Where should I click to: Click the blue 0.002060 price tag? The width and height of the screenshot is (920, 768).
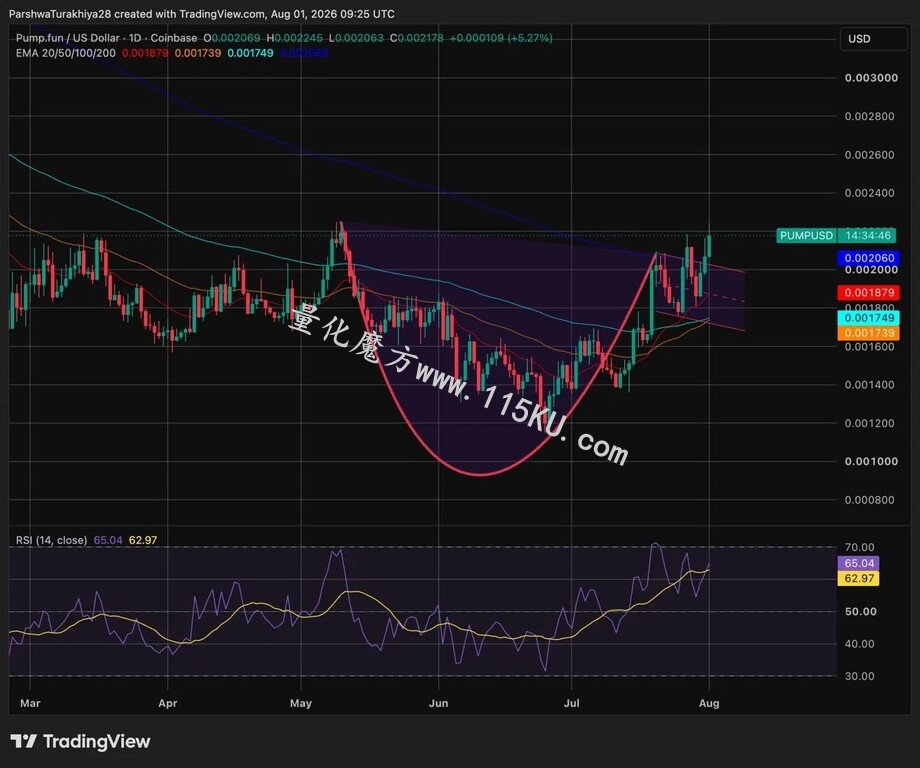[869, 258]
